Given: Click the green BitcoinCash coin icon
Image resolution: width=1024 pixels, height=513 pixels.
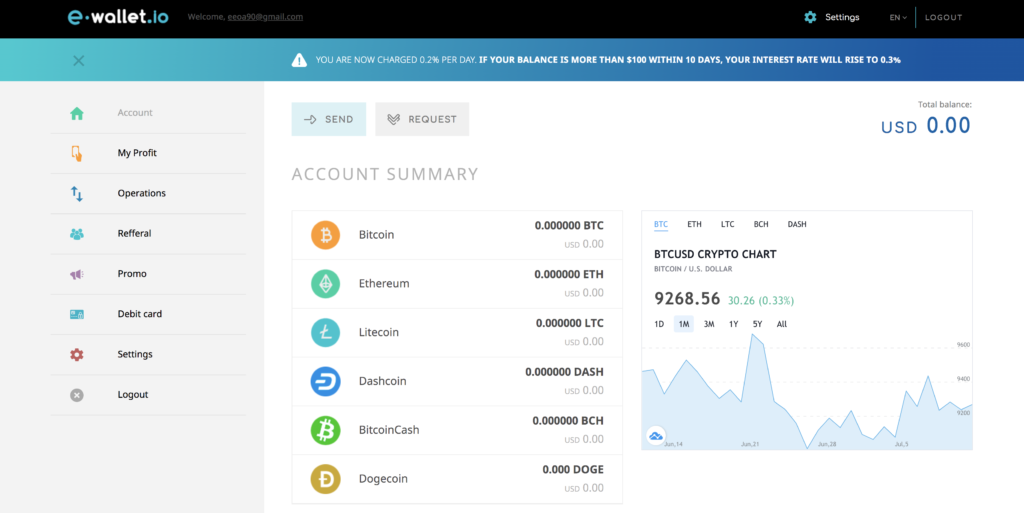Looking at the screenshot, I should coord(325,430).
